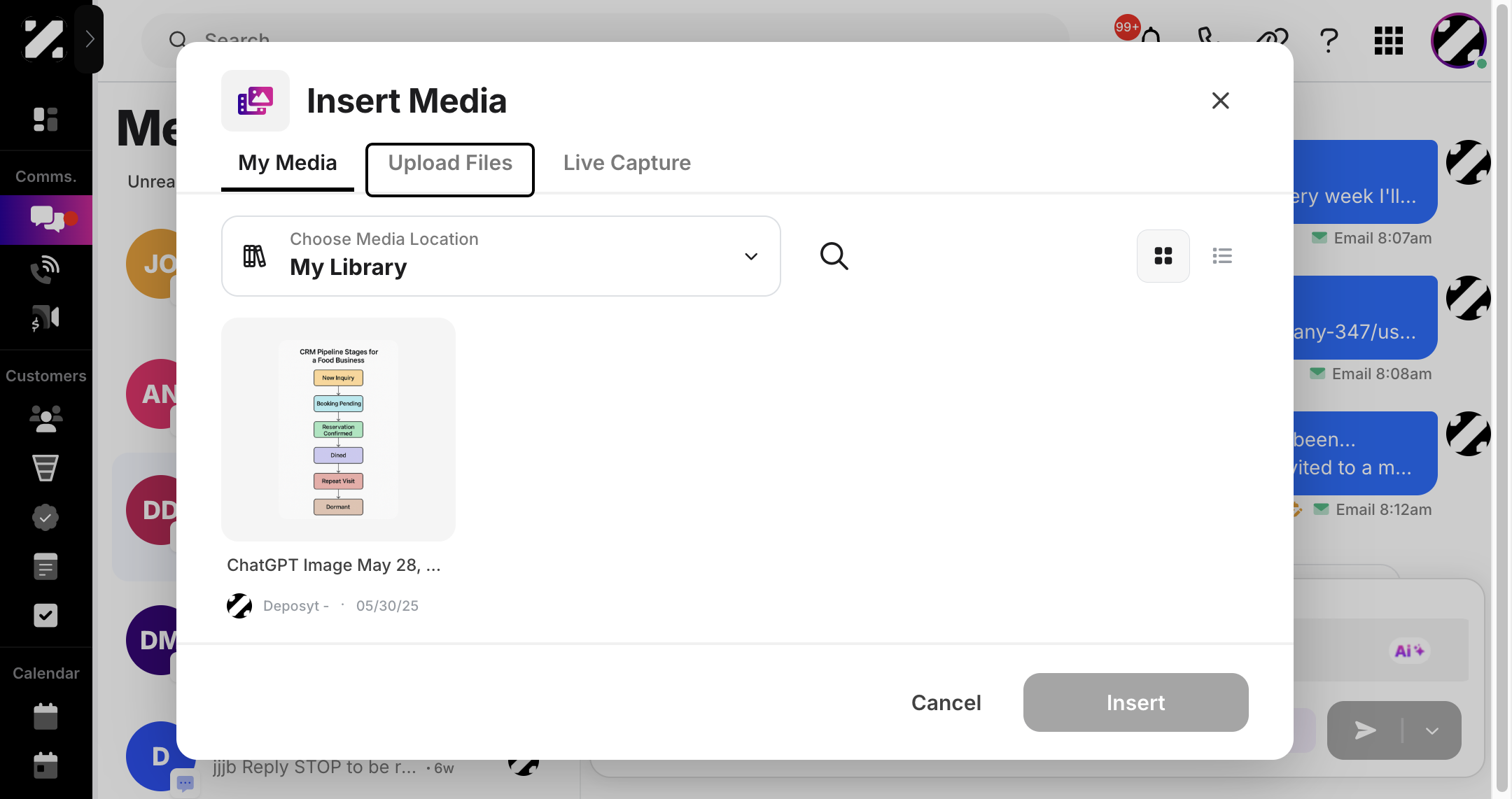Open the help question mark icon
The width and height of the screenshot is (1512, 799).
coord(1329,41)
